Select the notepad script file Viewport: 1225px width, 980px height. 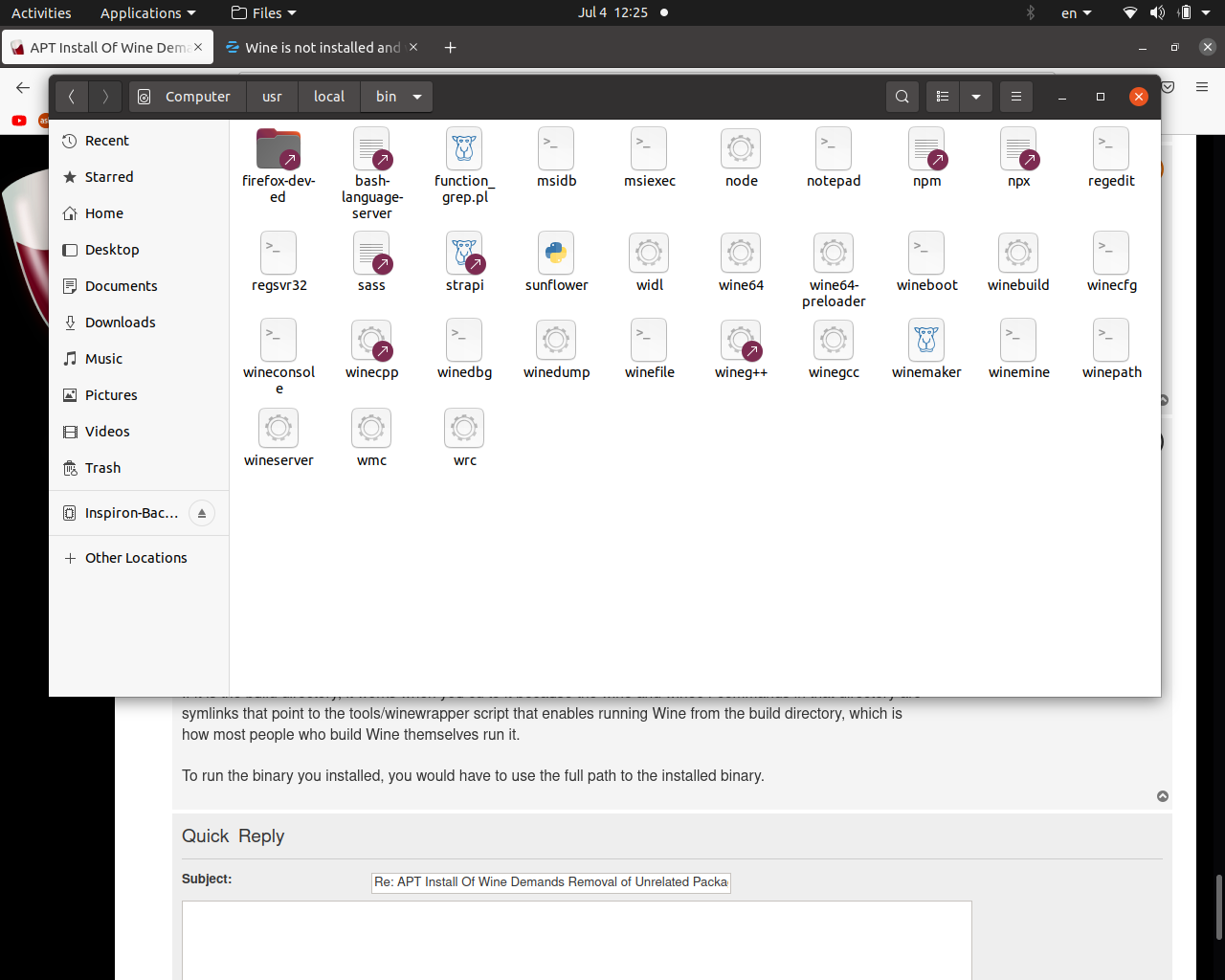(x=834, y=149)
